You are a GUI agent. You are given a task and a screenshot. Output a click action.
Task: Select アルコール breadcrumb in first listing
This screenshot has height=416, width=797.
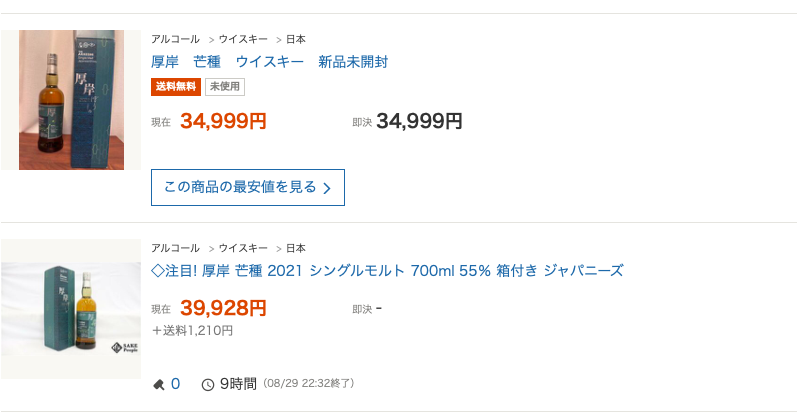pyautogui.click(x=175, y=39)
